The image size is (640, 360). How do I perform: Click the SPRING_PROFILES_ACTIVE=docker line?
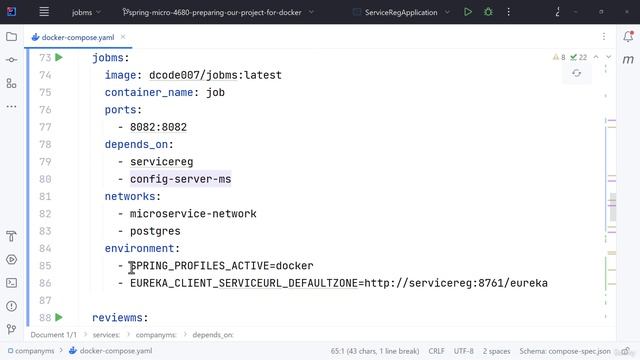coord(222,266)
